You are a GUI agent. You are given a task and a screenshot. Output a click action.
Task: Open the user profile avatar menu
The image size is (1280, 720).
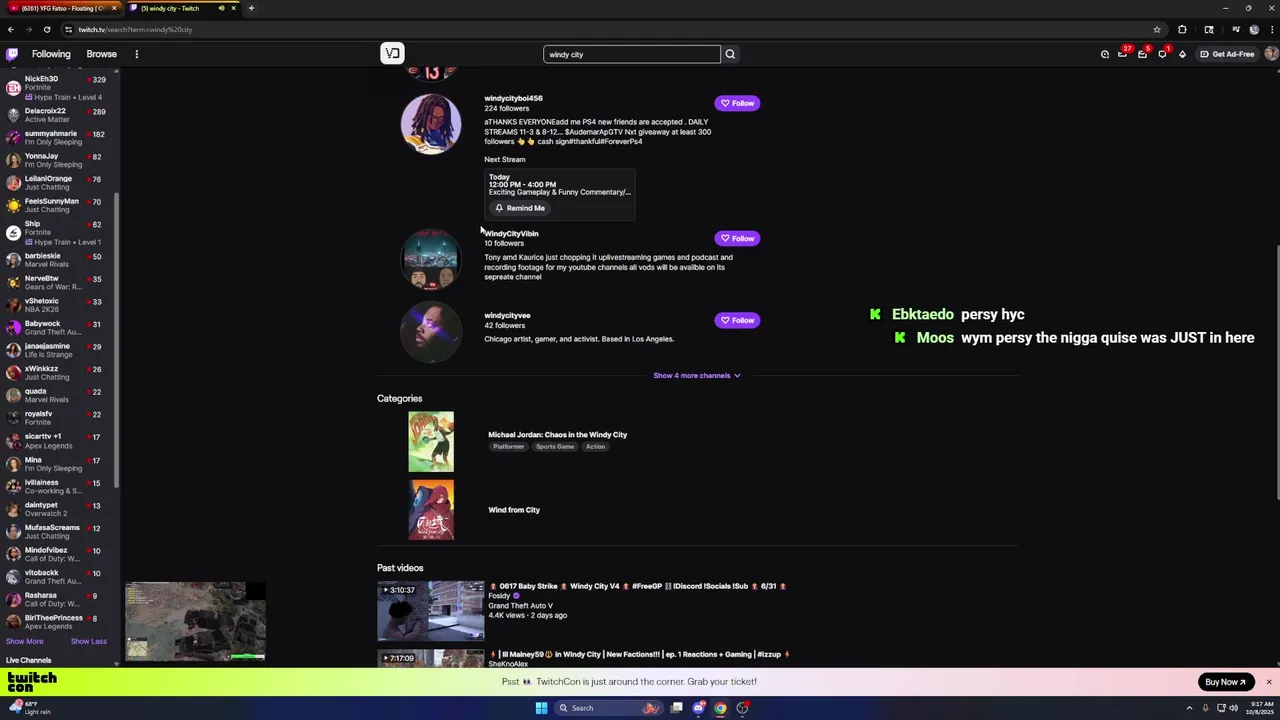coord(1270,54)
